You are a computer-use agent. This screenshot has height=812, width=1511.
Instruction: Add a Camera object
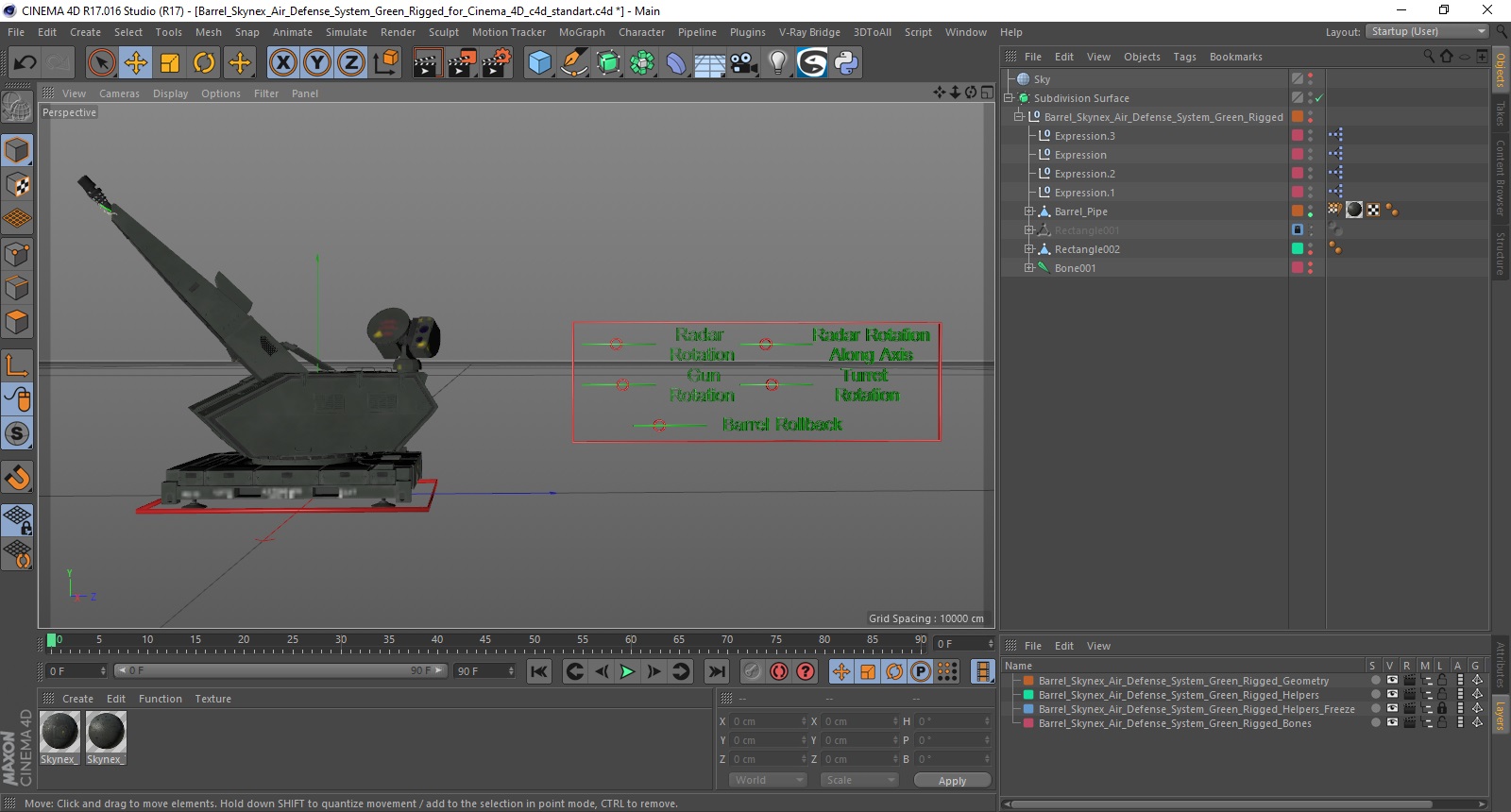coord(744,63)
